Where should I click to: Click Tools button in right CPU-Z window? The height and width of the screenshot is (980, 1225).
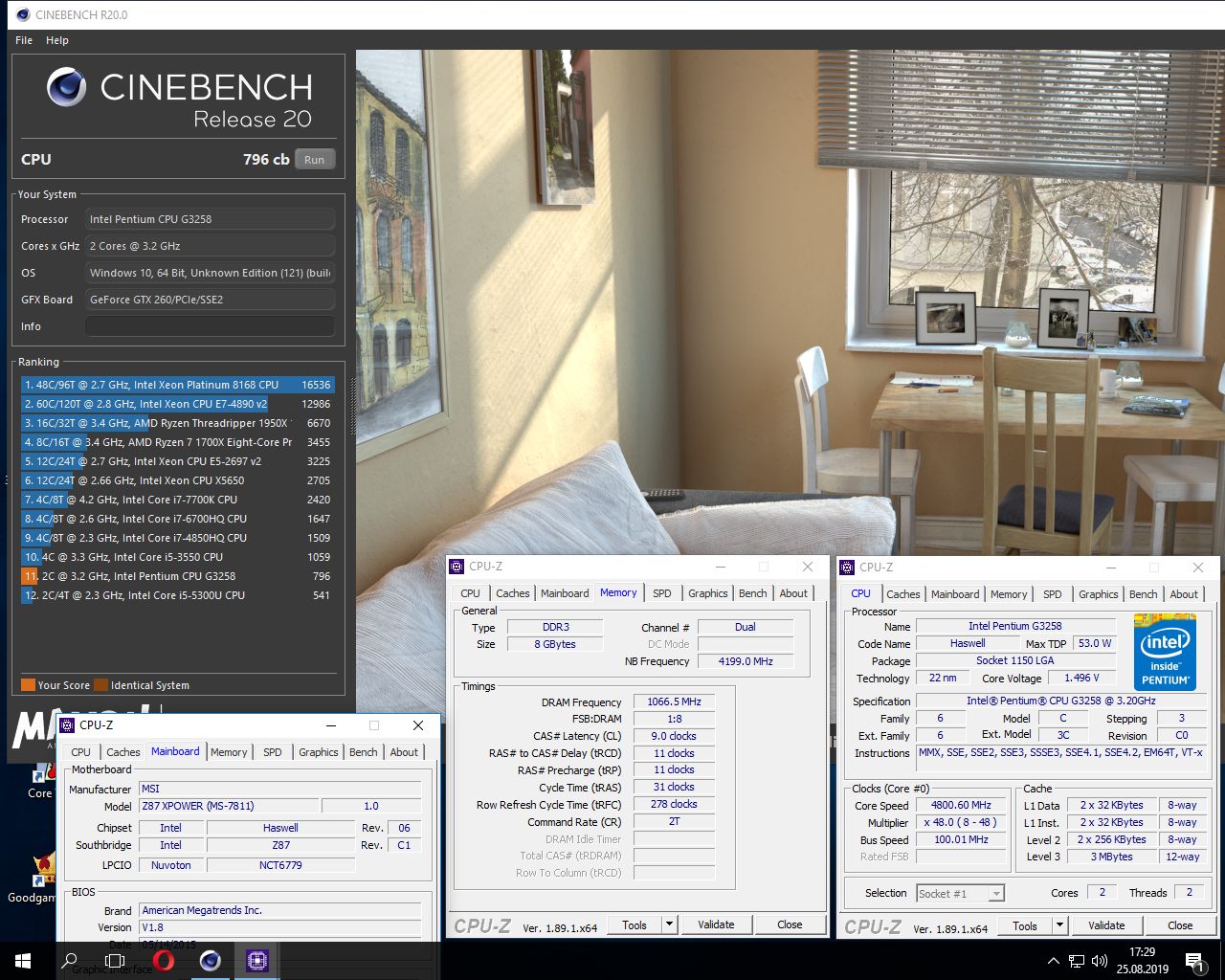click(1025, 925)
